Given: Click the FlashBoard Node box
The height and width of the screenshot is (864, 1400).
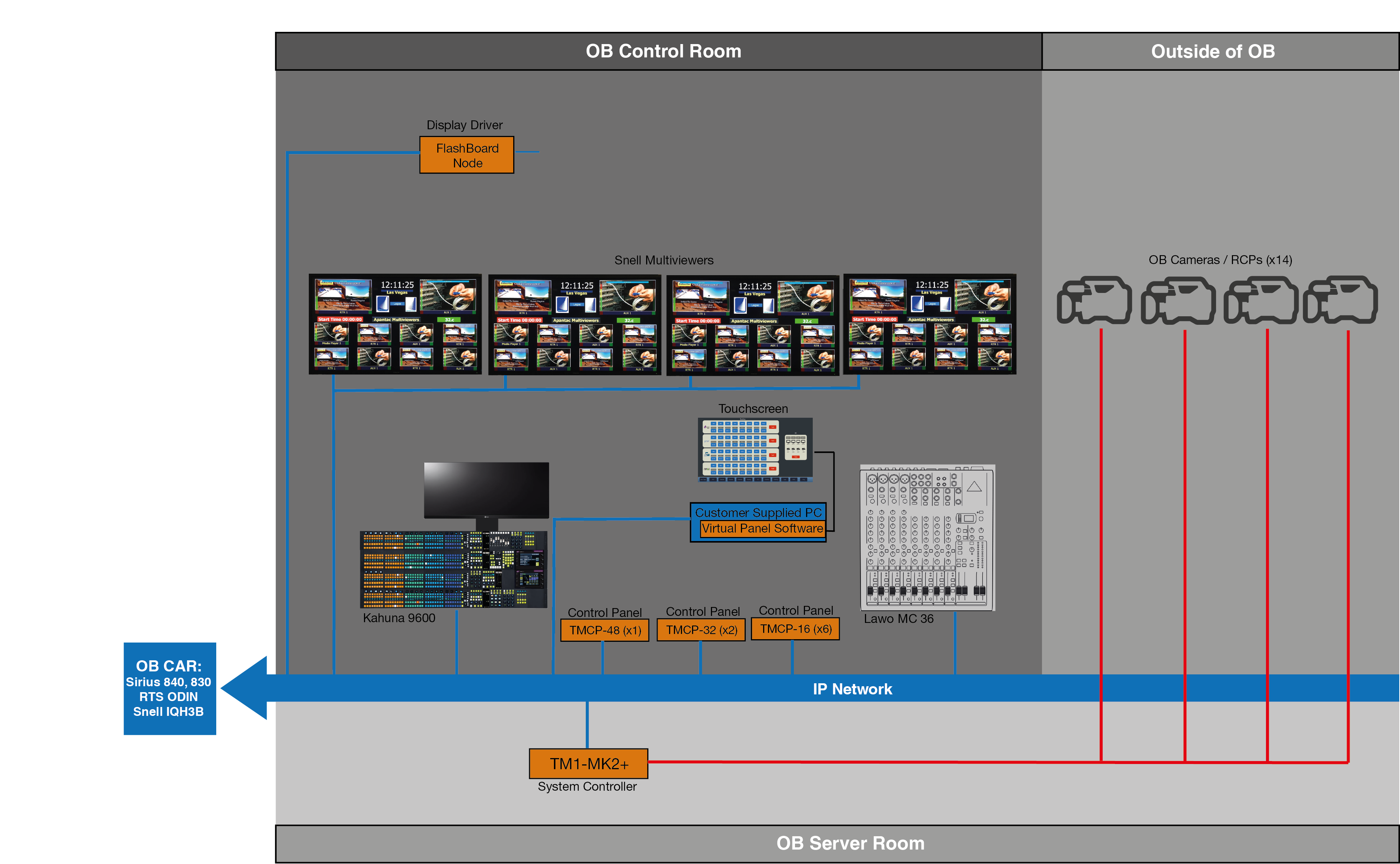Looking at the screenshot, I should coord(467,155).
